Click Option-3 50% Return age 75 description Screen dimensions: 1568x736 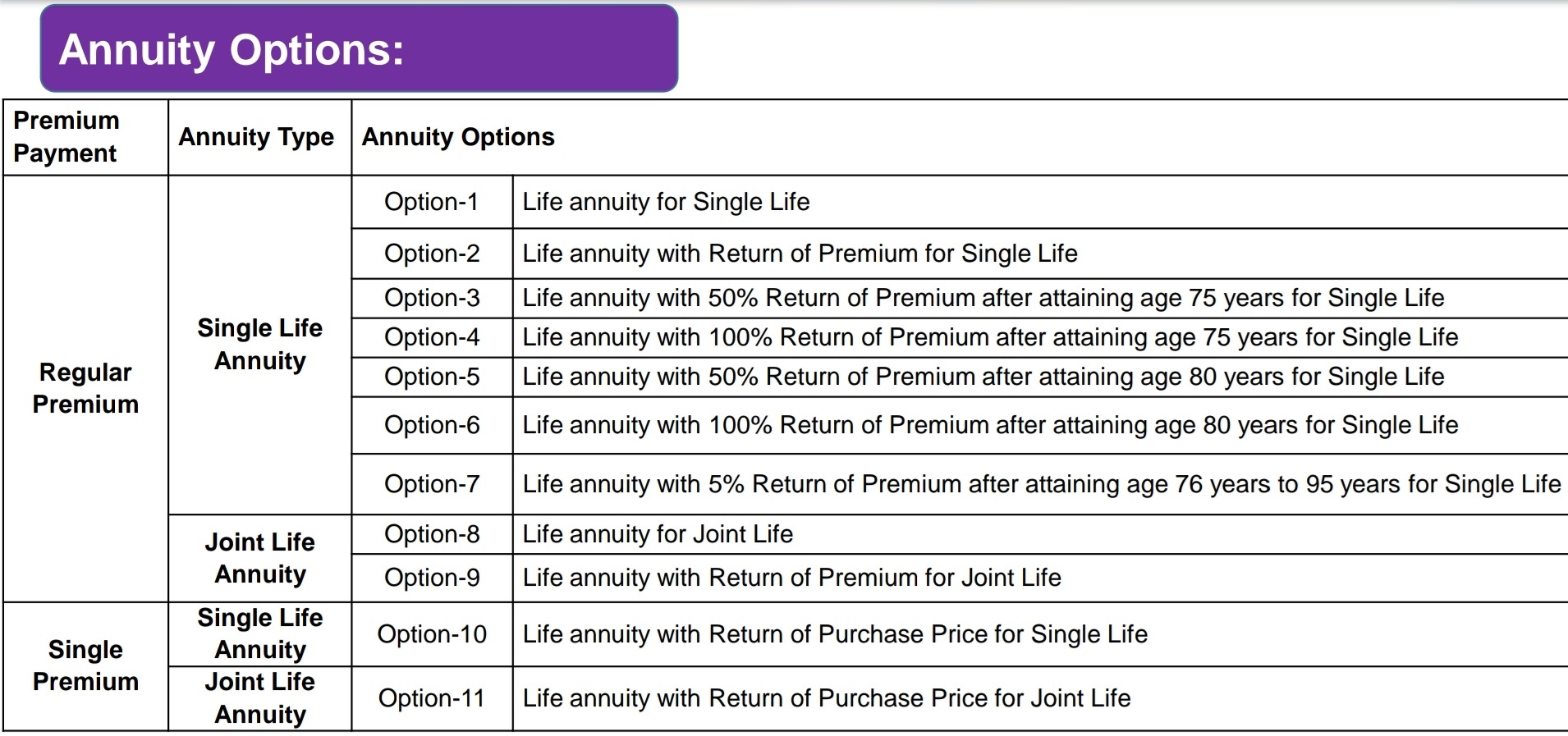tap(983, 298)
